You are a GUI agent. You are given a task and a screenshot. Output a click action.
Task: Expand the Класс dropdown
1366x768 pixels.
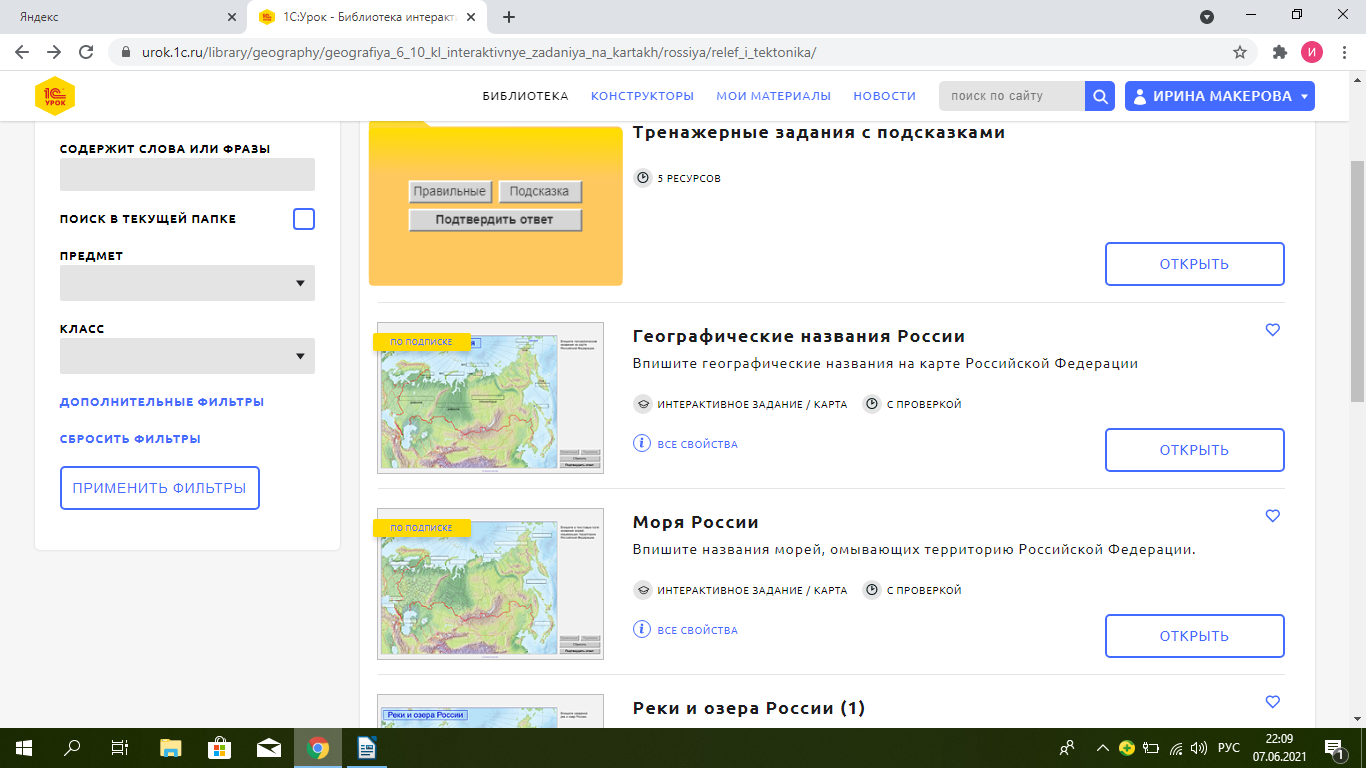(x=187, y=356)
